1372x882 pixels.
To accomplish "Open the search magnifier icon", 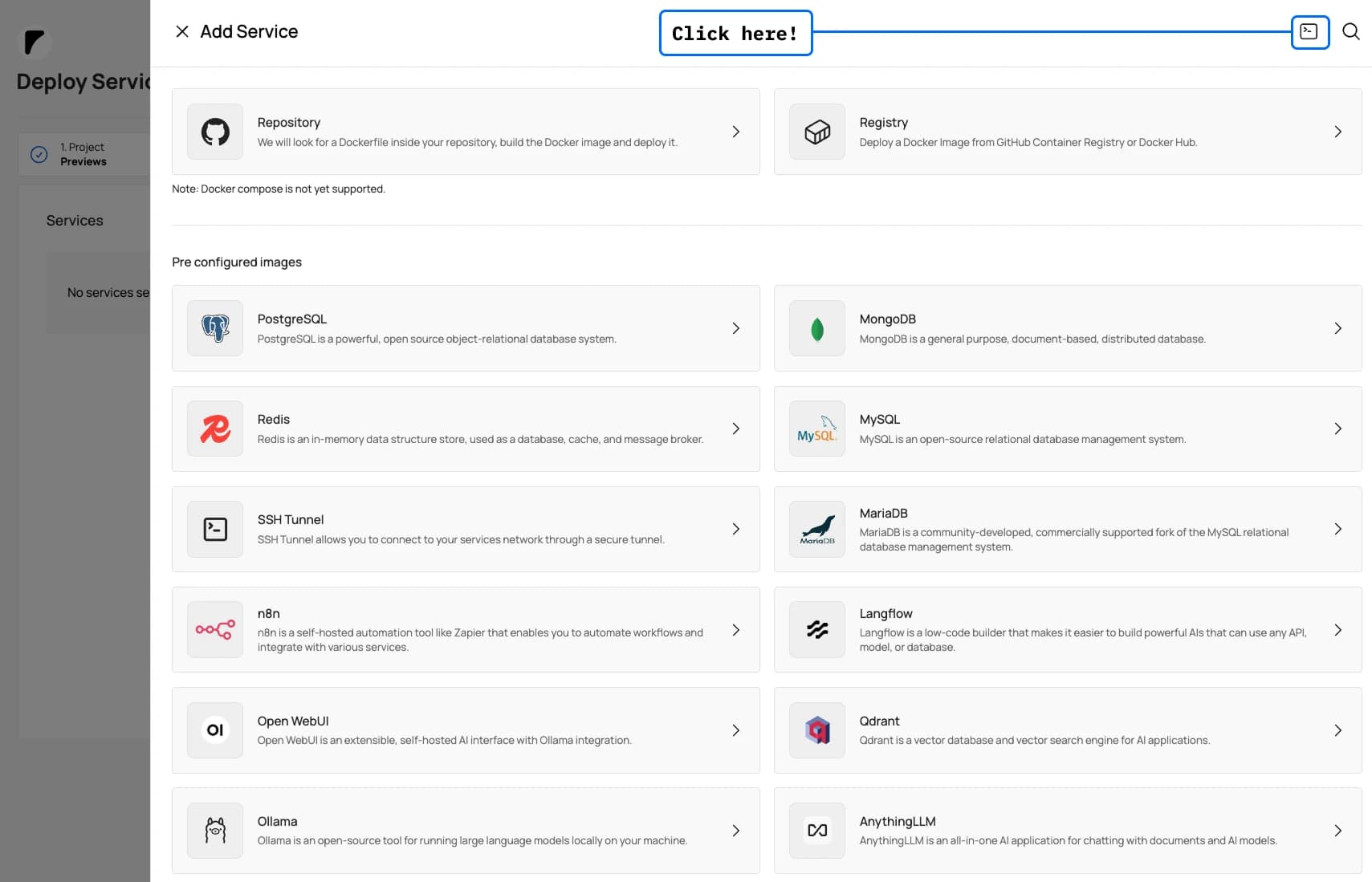I will (1351, 31).
